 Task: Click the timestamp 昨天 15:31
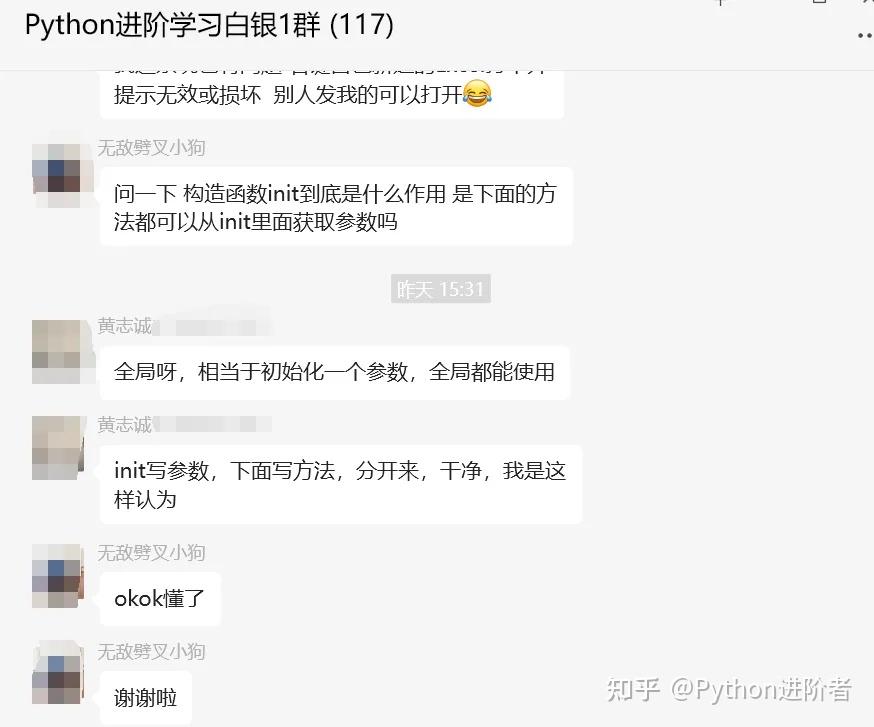tap(440, 289)
